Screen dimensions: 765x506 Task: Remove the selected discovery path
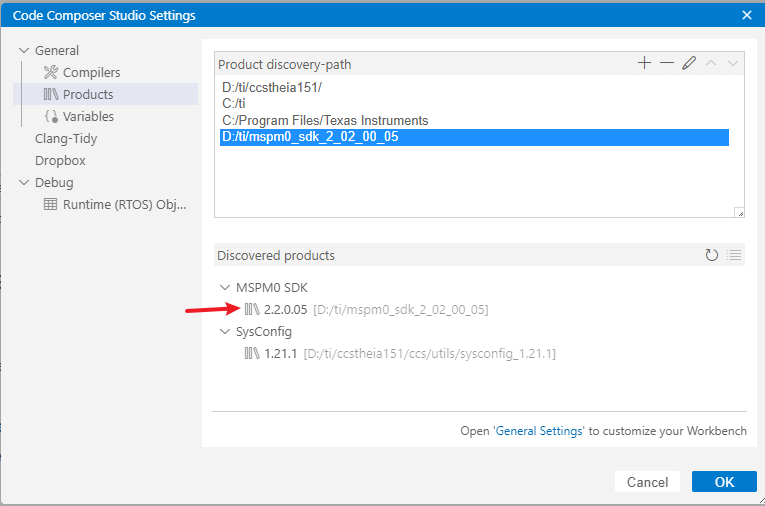[667, 63]
